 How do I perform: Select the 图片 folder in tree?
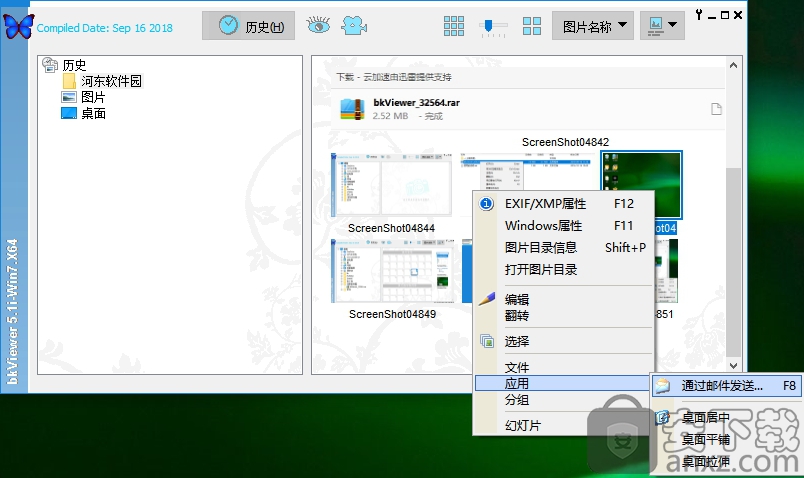[x=93, y=97]
